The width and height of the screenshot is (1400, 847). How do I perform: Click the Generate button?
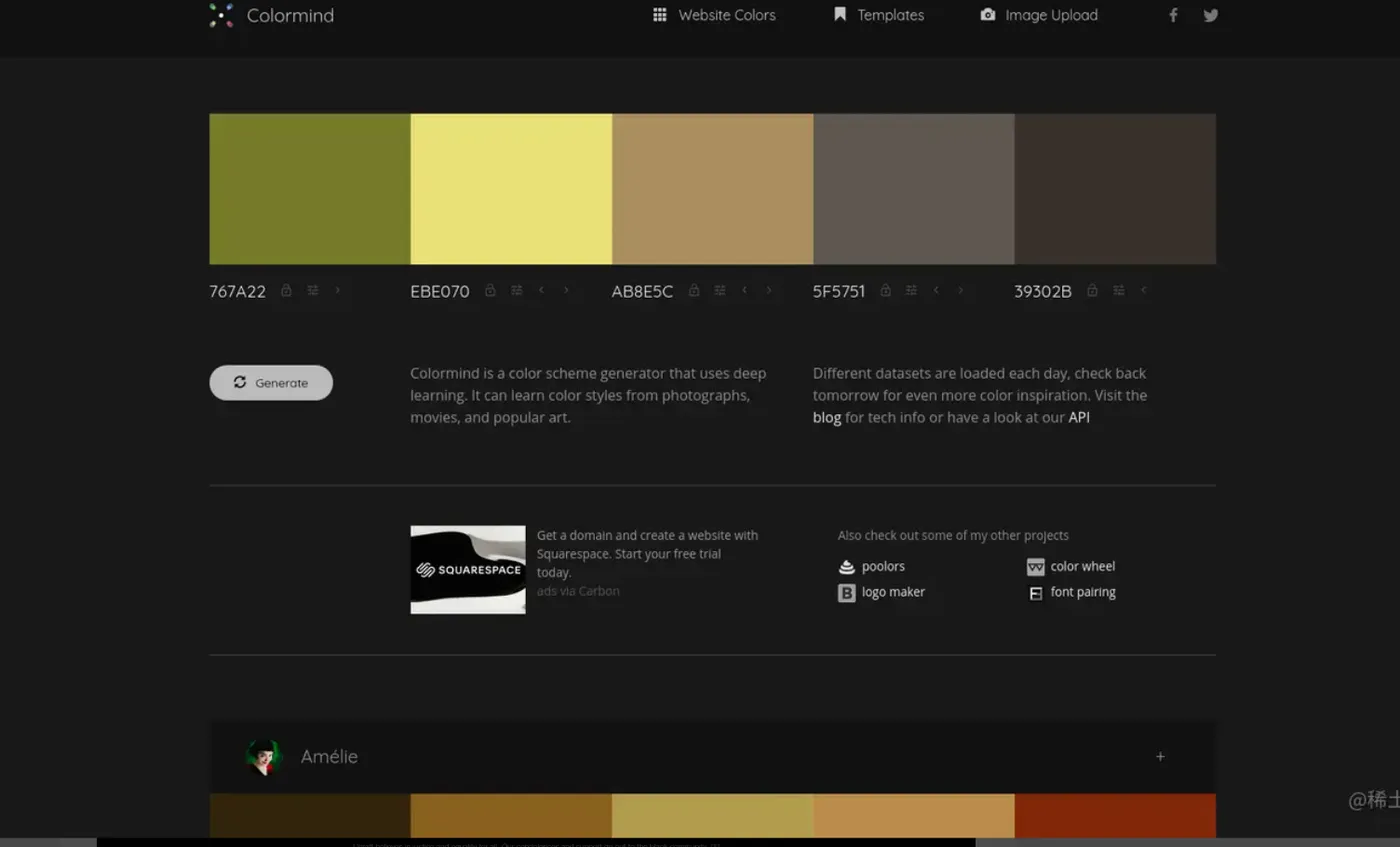[x=271, y=383]
